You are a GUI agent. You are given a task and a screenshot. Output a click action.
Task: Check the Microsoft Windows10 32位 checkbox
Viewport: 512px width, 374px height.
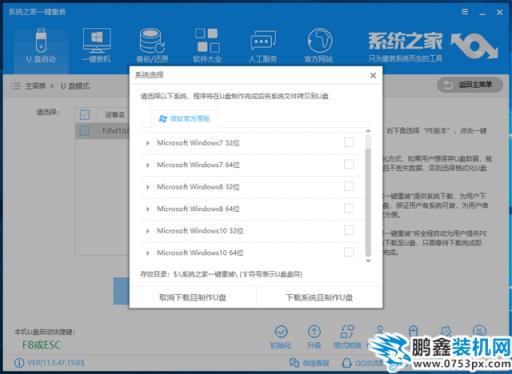349,230
